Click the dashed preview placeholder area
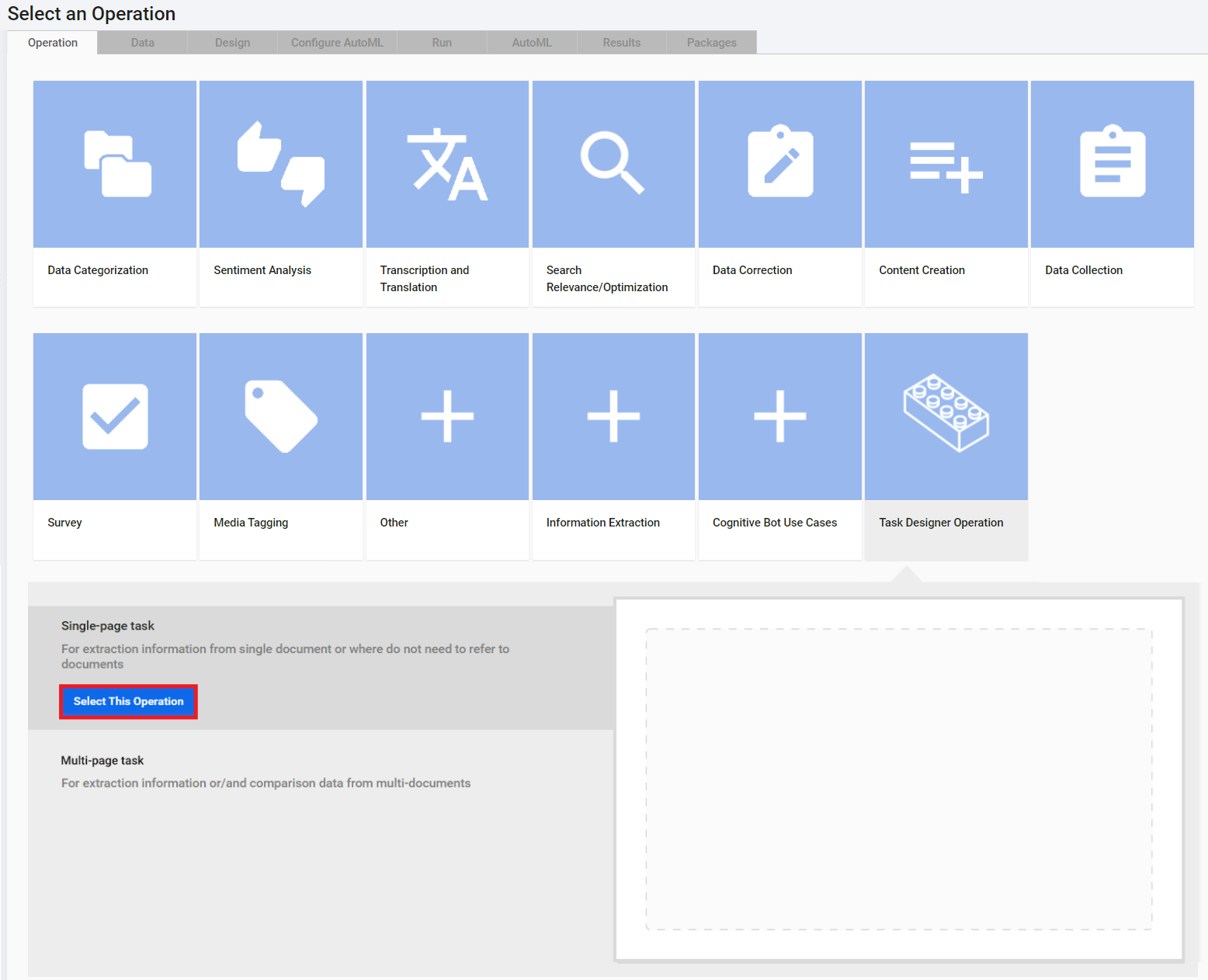This screenshot has width=1208, height=980. pyautogui.click(x=899, y=779)
